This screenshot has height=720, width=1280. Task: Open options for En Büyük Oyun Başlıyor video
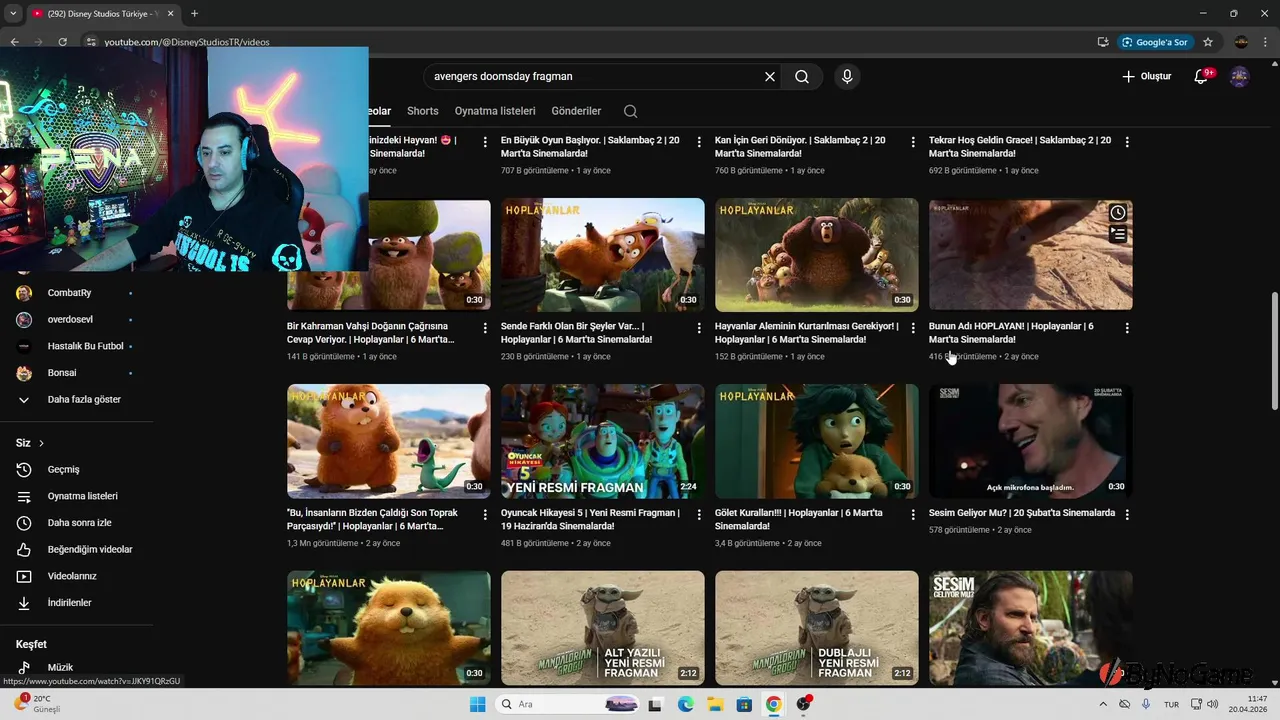click(699, 142)
